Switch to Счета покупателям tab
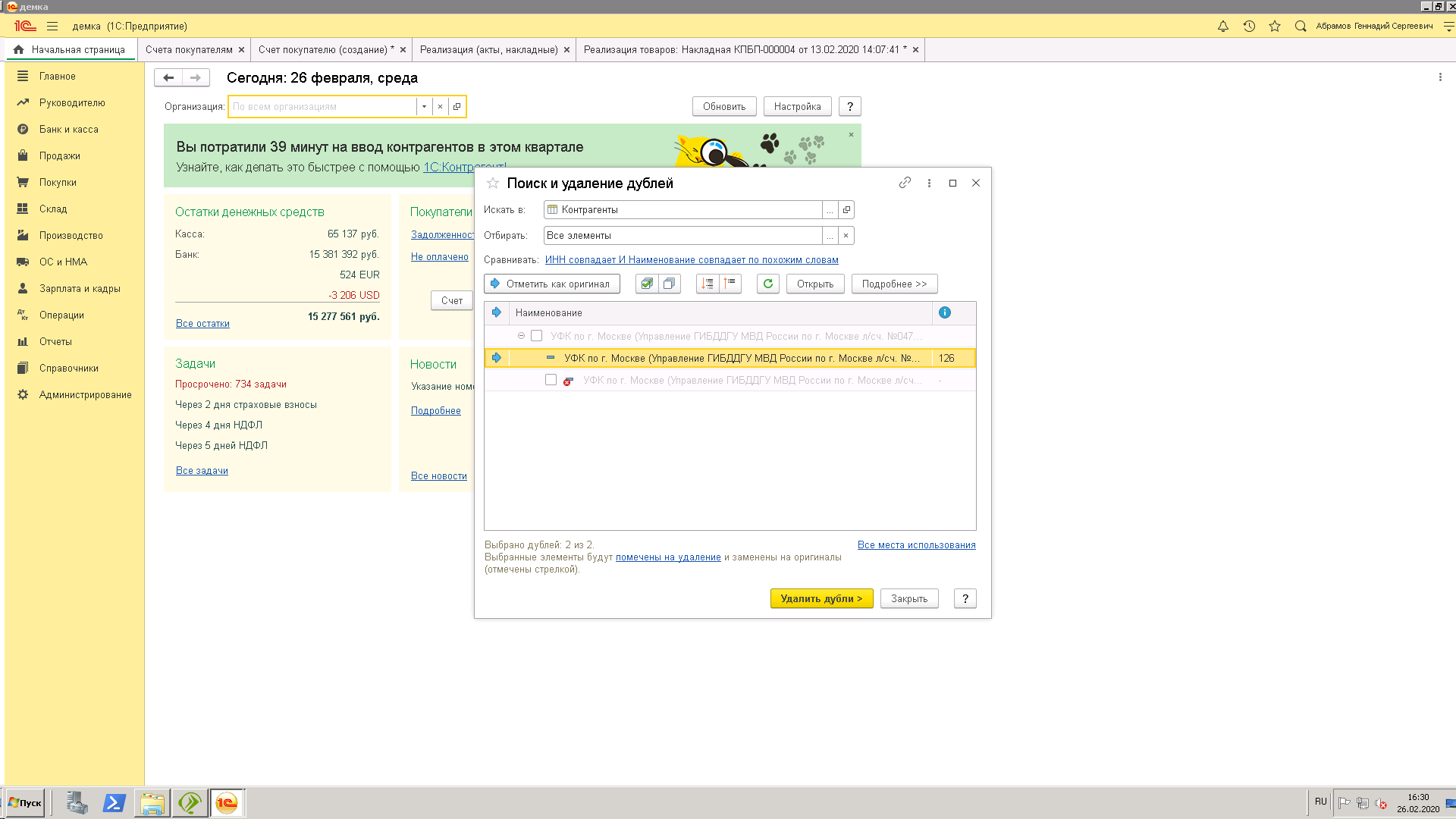1456x819 pixels. (x=189, y=50)
